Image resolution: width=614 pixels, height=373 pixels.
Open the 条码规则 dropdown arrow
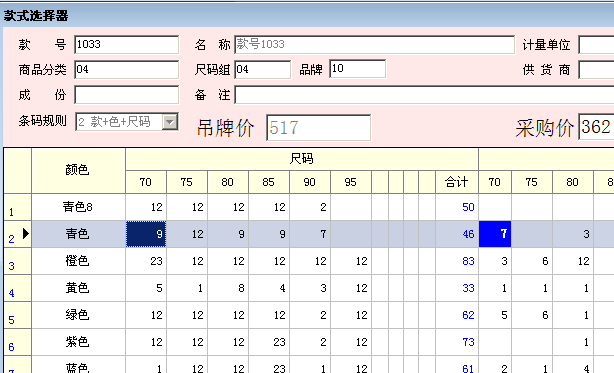170,122
